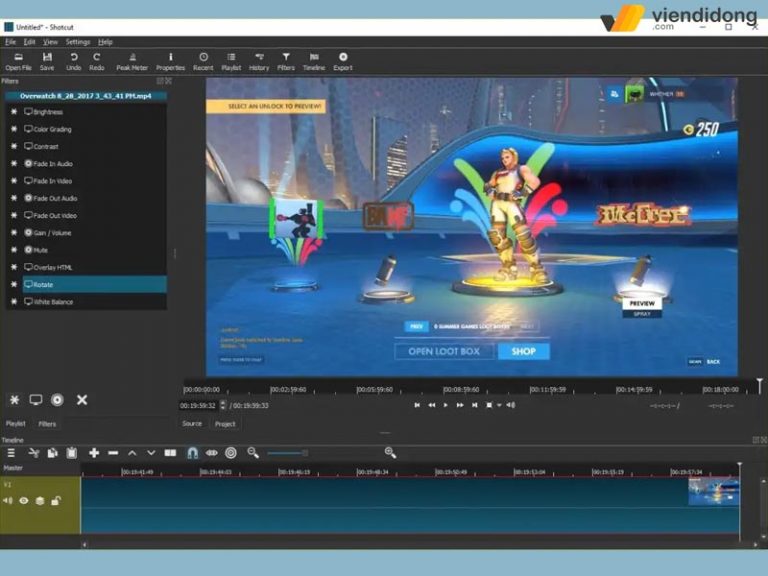Show video filters monitor icon
768x576 pixels.
36,400
